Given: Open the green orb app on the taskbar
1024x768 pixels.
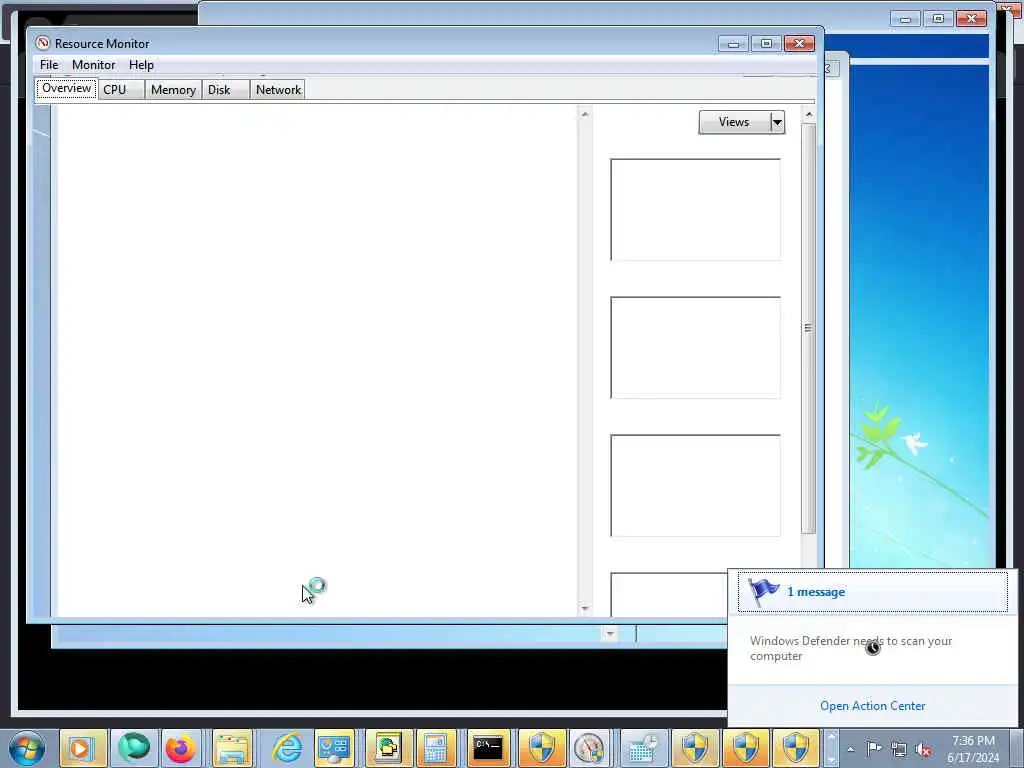Looking at the screenshot, I should point(134,748).
